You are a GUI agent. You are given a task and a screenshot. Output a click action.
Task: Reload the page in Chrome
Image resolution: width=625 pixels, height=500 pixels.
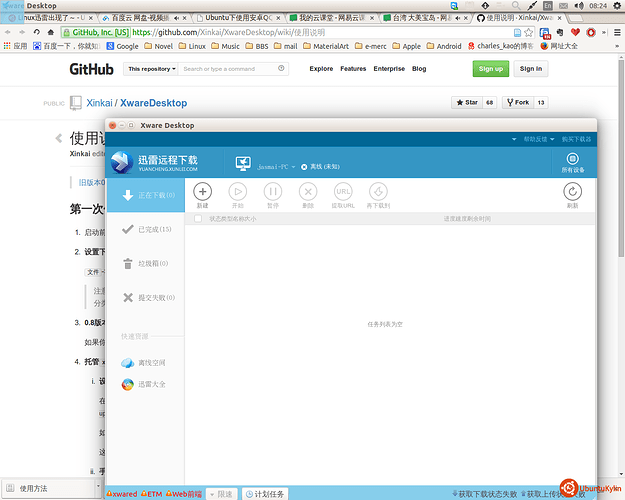tap(37, 32)
